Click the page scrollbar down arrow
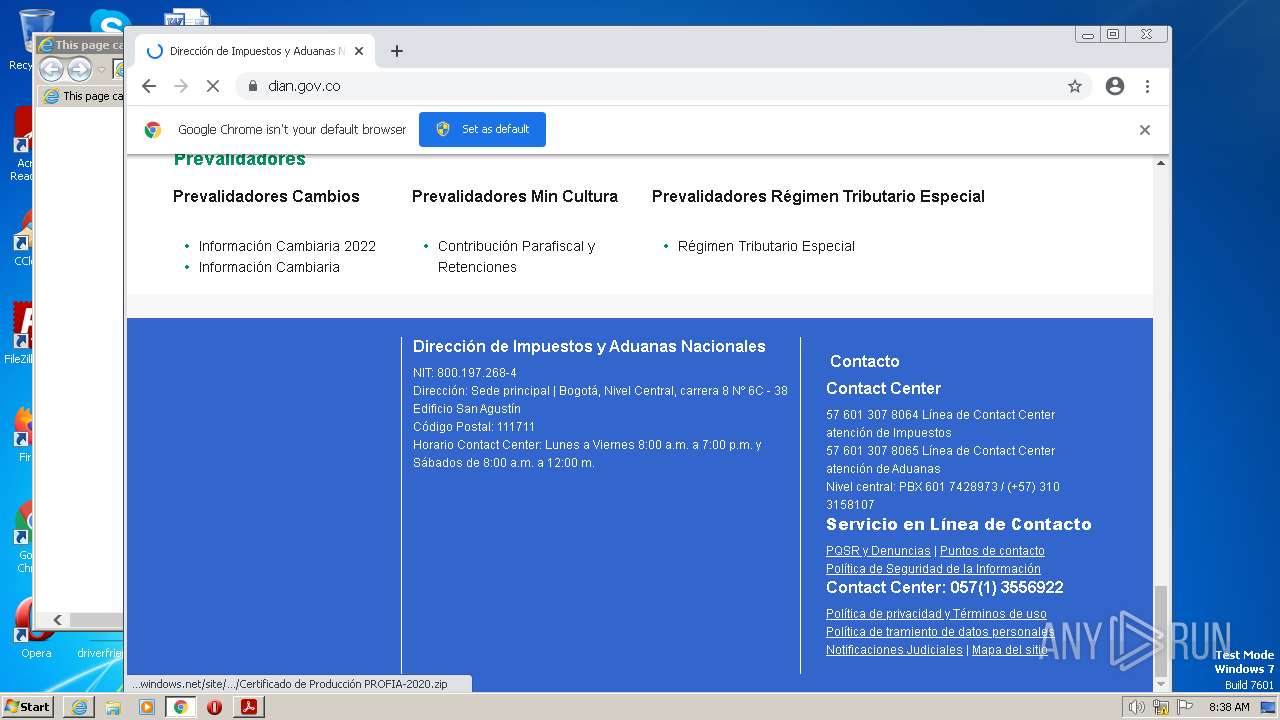The height and width of the screenshot is (720, 1280). [1161, 684]
